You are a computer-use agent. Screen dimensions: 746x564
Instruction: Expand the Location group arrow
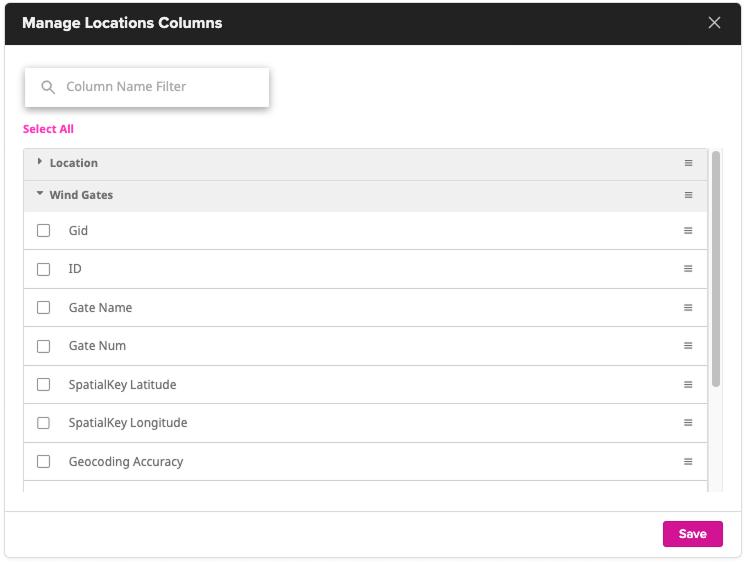pos(40,162)
